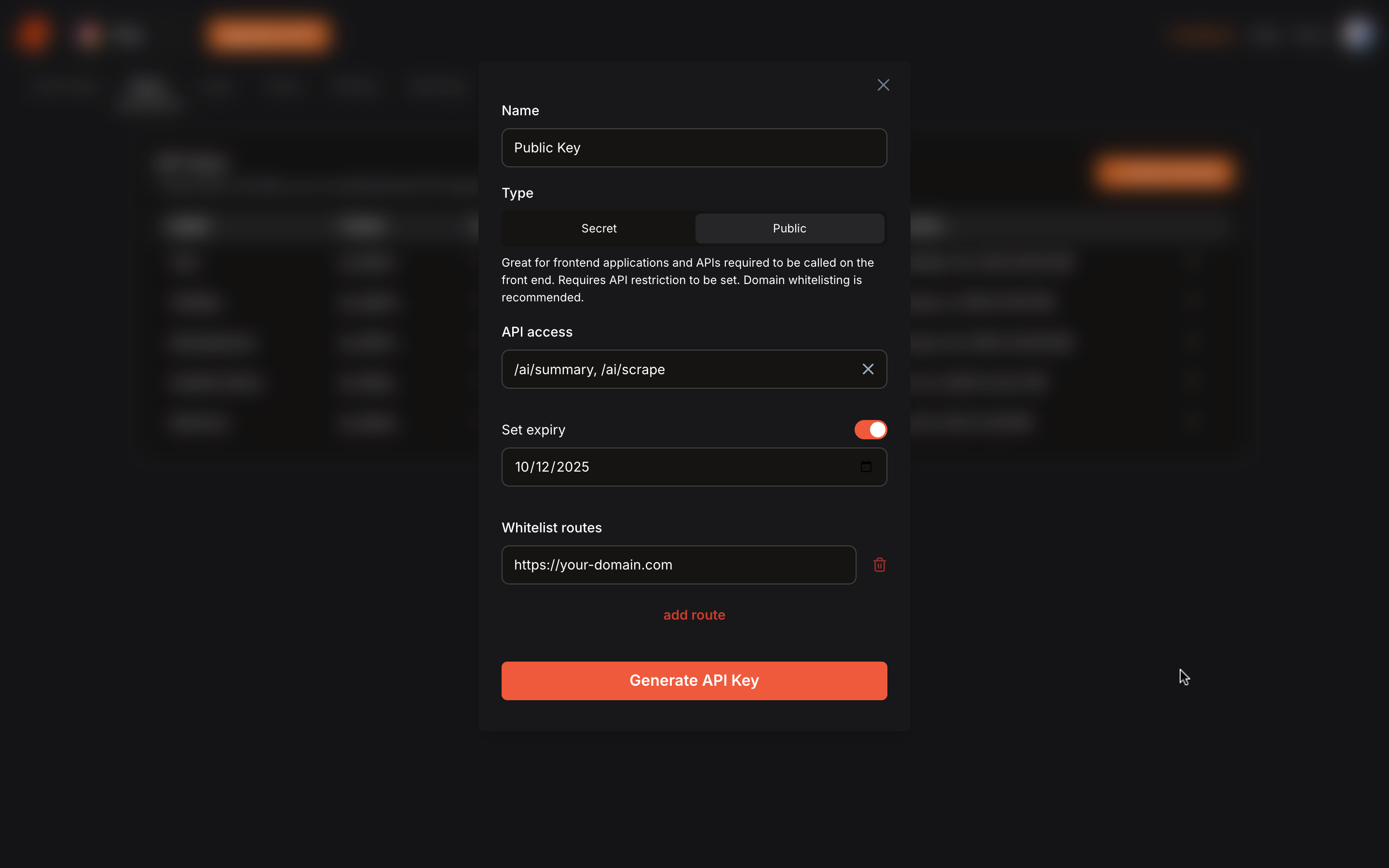Edit the whitelist domain URL field
The image size is (1389, 868).
678,564
